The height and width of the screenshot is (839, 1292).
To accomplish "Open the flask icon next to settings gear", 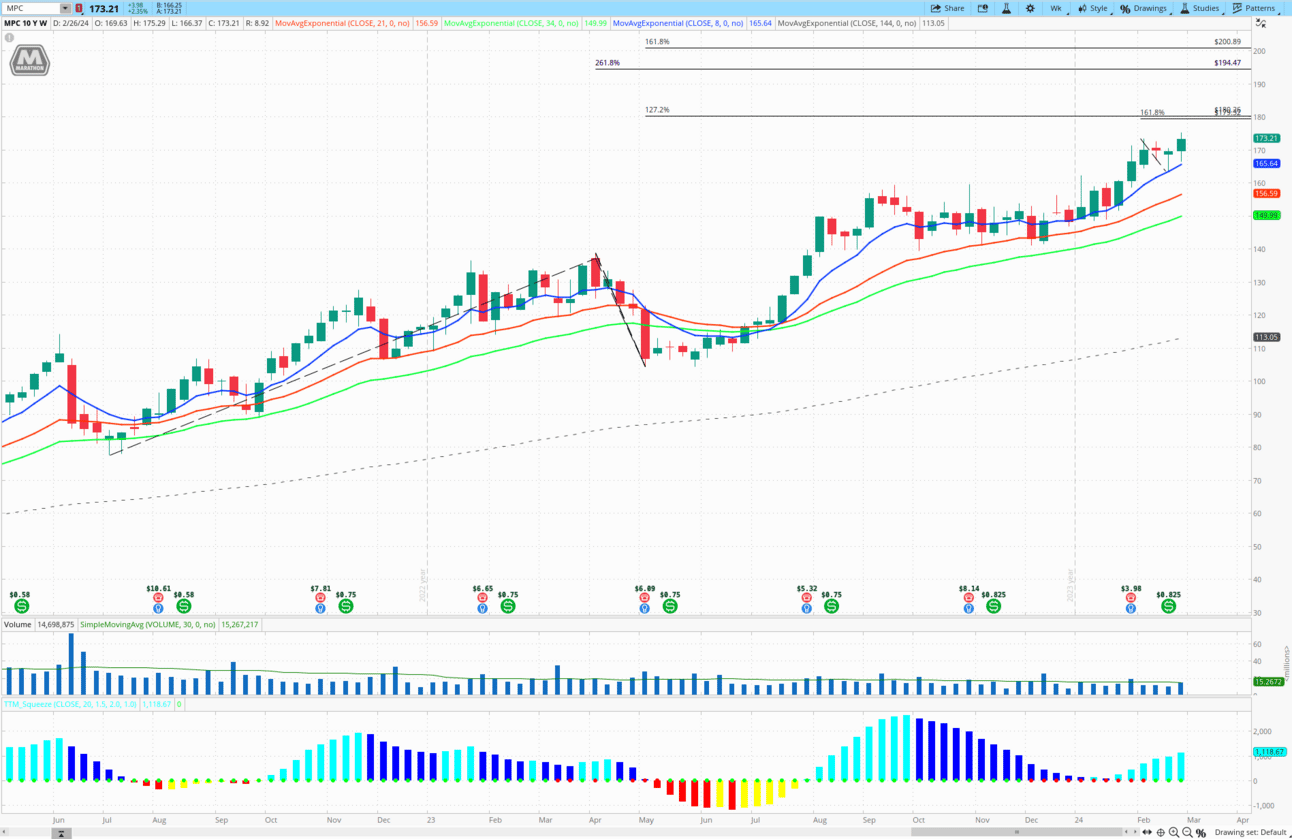I will pyautogui.click(x=1006, y=8).
